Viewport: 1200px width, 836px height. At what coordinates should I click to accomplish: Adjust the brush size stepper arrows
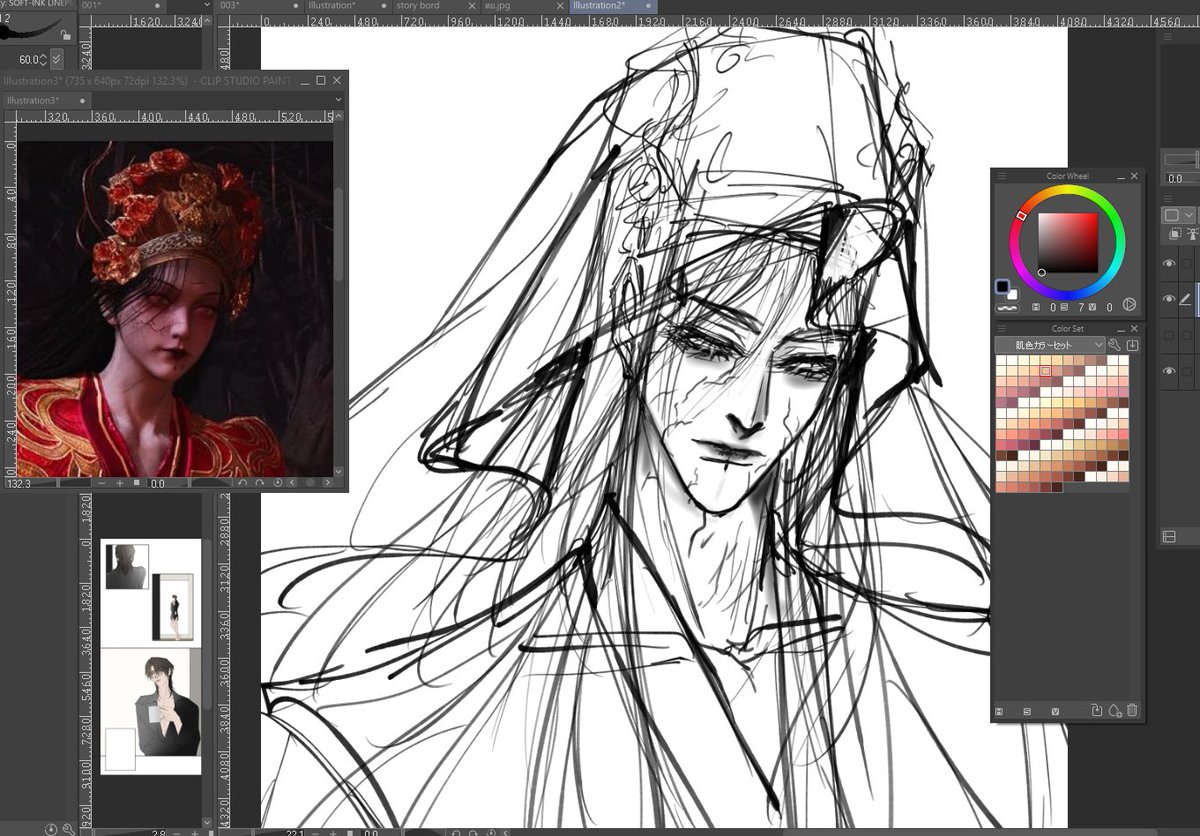[43, 60]
